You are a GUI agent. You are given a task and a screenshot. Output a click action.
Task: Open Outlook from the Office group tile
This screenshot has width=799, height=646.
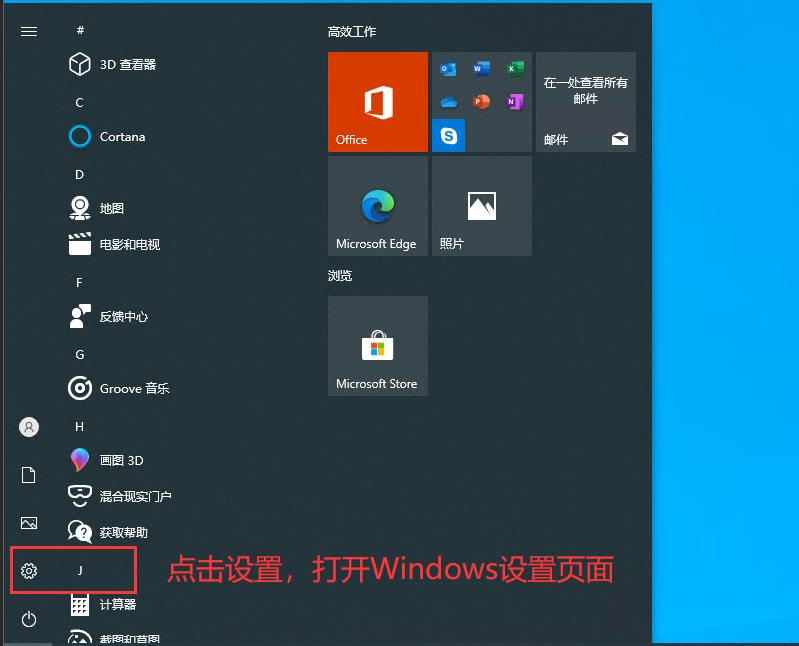(448, 68)
